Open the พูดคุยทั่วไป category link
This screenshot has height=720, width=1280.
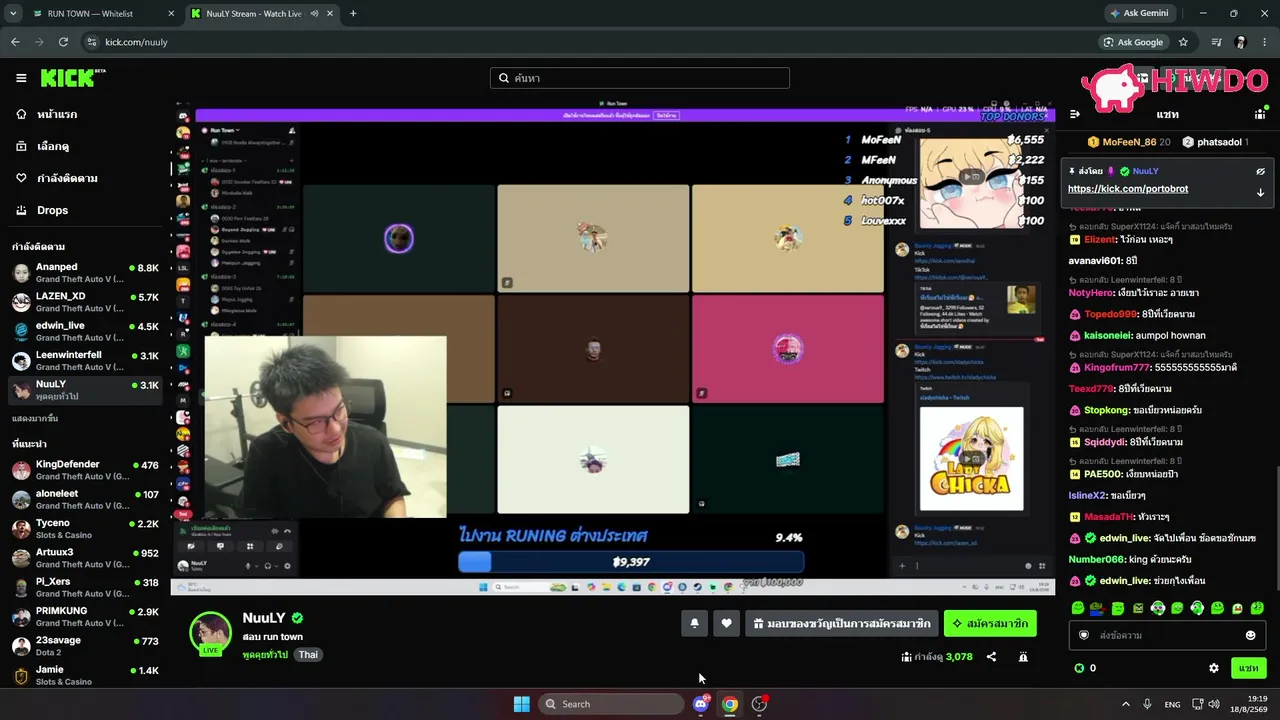pos(265,655)
